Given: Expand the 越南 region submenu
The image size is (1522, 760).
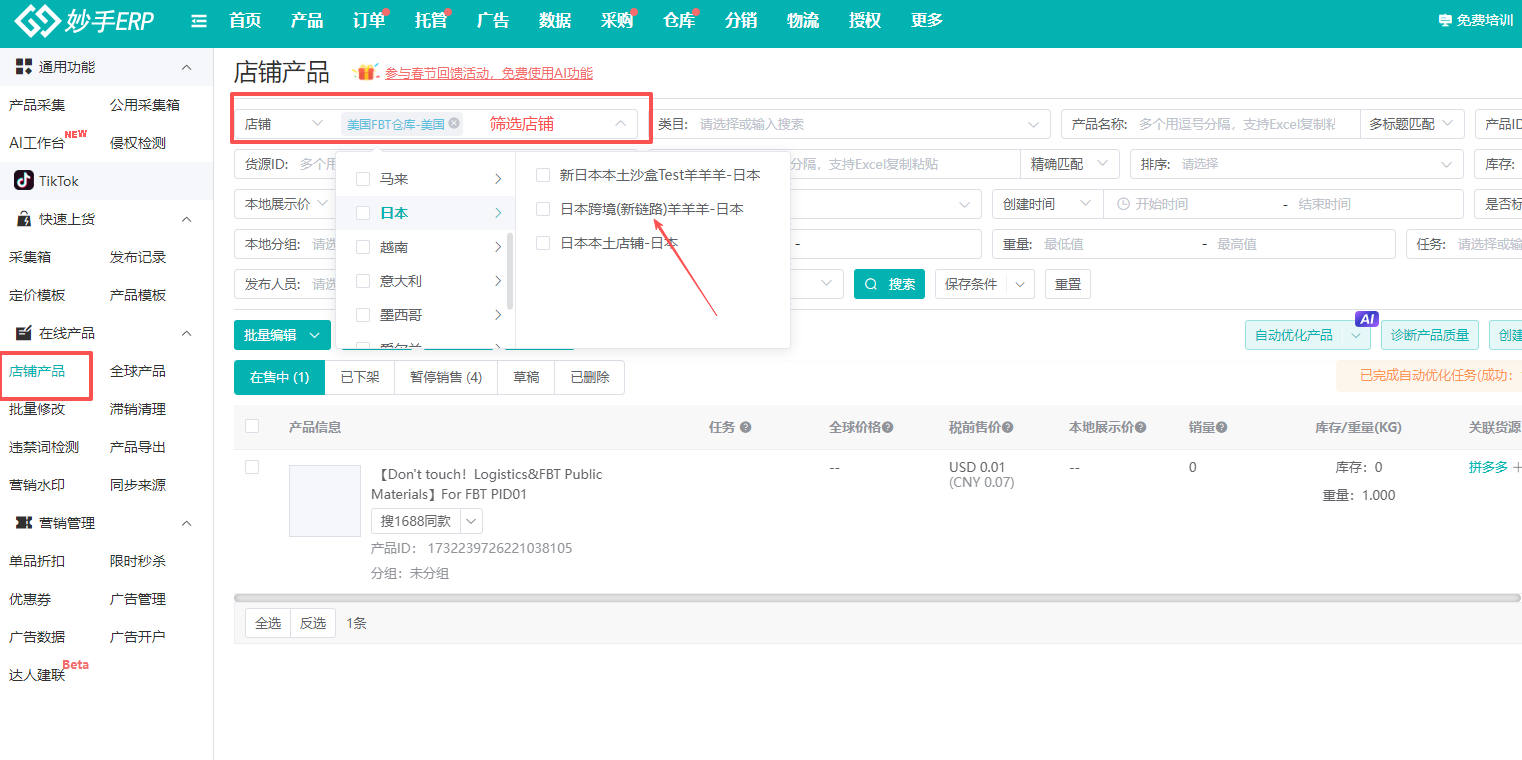Looking at the screenshot, I should [497, 247].
